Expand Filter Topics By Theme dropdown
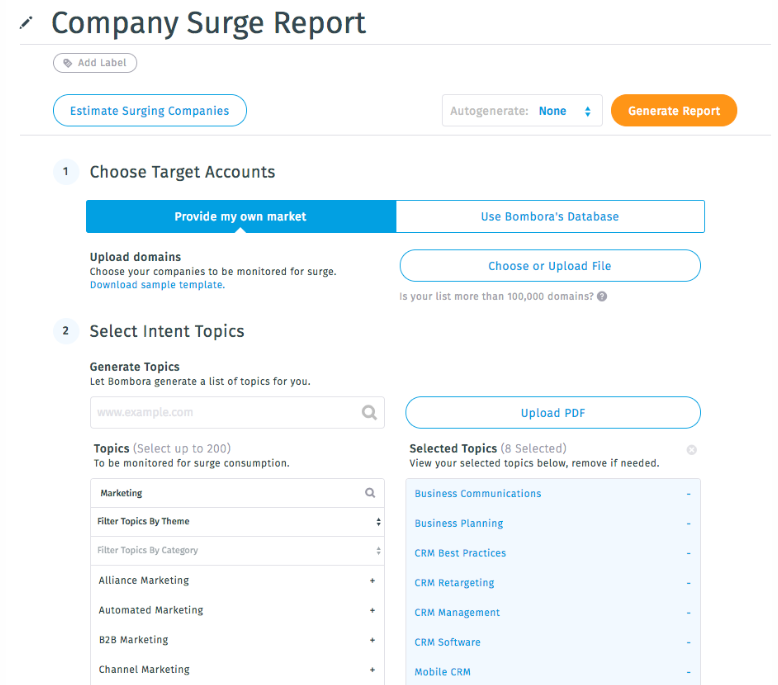 (x=237, y=522)
